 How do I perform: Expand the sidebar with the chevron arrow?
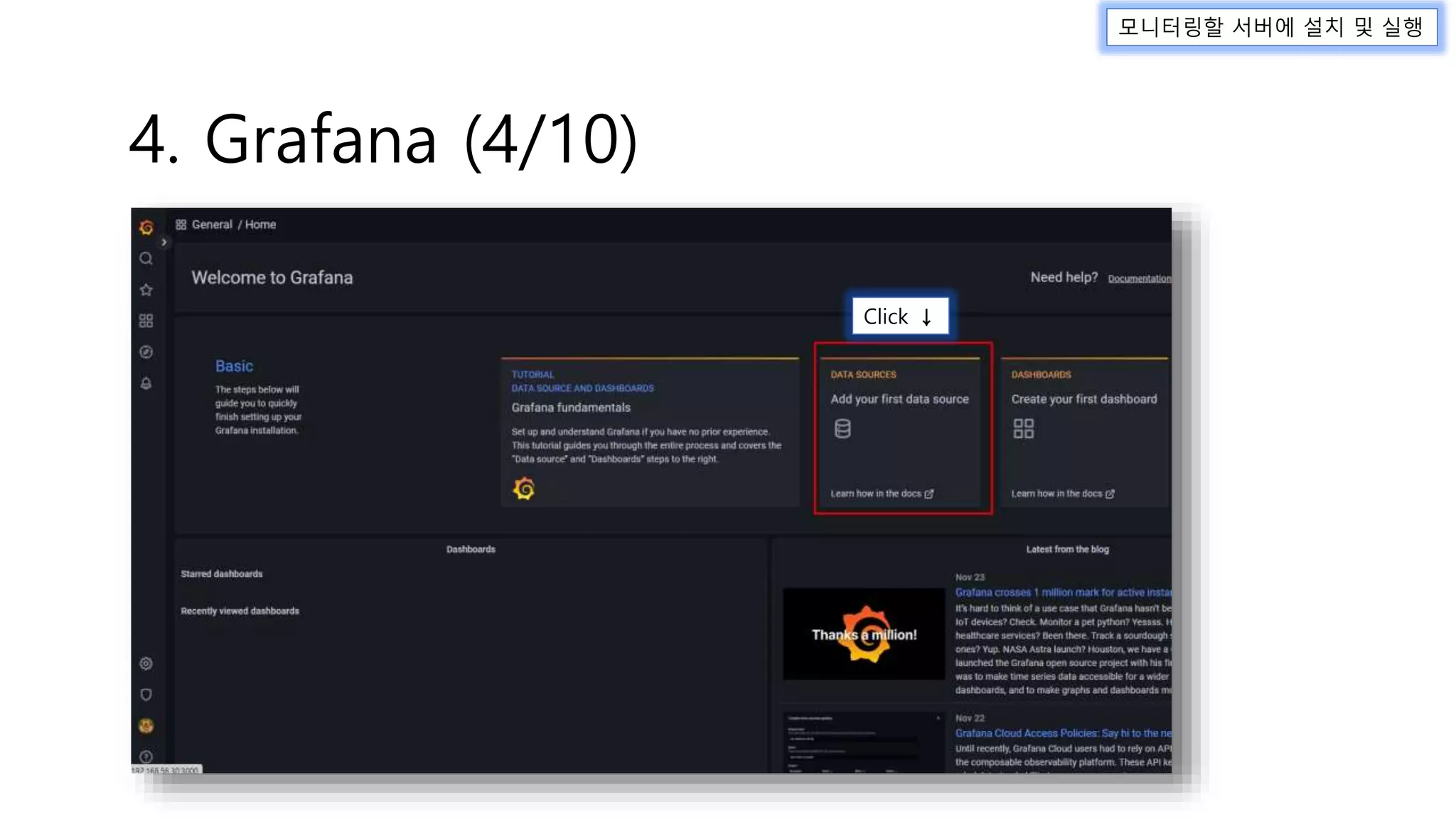click(x=164, y=242)
